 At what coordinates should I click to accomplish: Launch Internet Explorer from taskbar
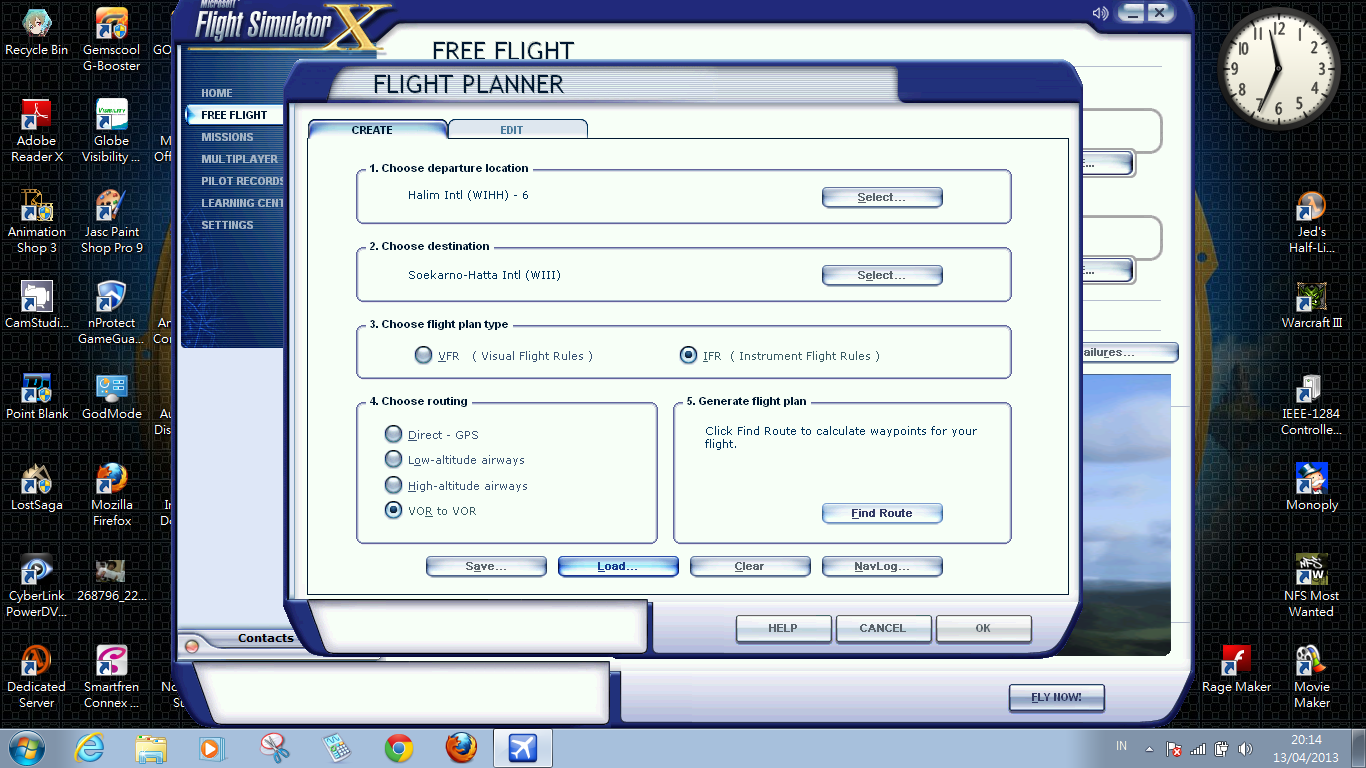pos(90,748)
